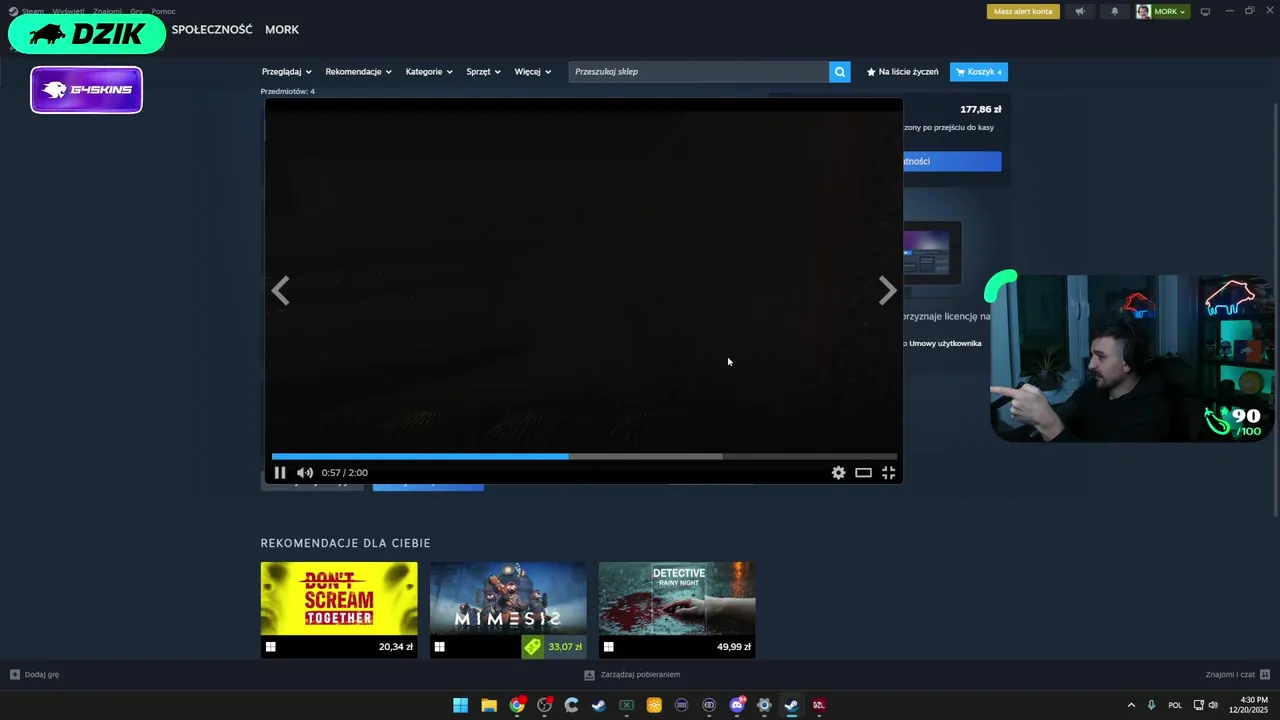Open the clock showing 4:30 PM
Screen dimensions: 1280x720
click(1248, 705)
